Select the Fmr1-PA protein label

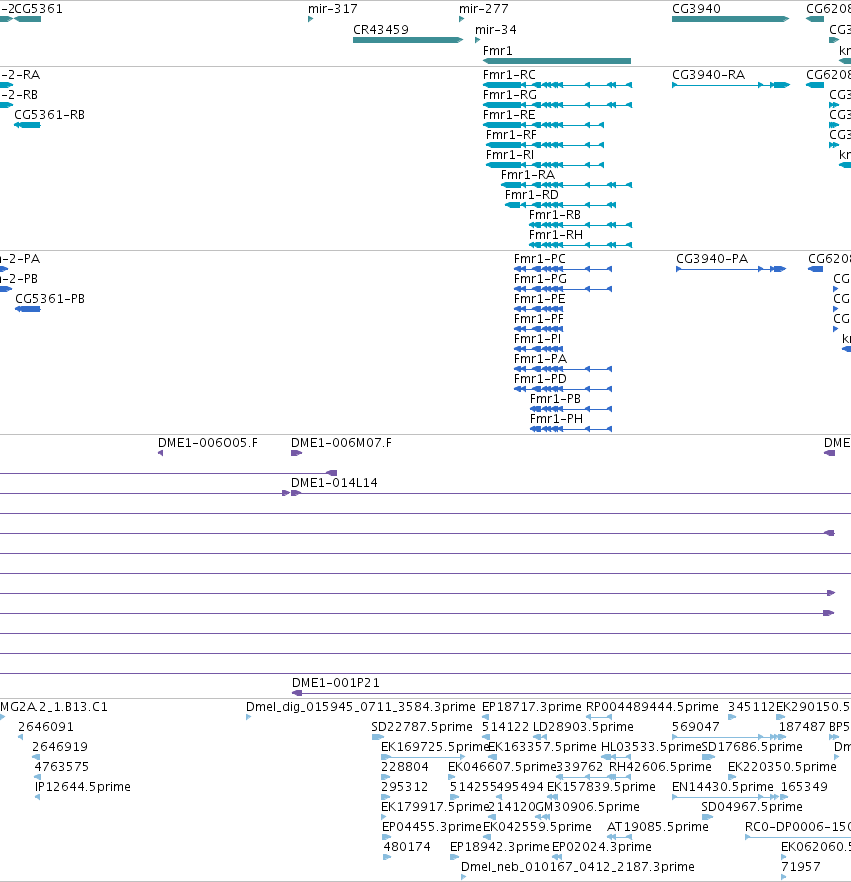point(540,359)
